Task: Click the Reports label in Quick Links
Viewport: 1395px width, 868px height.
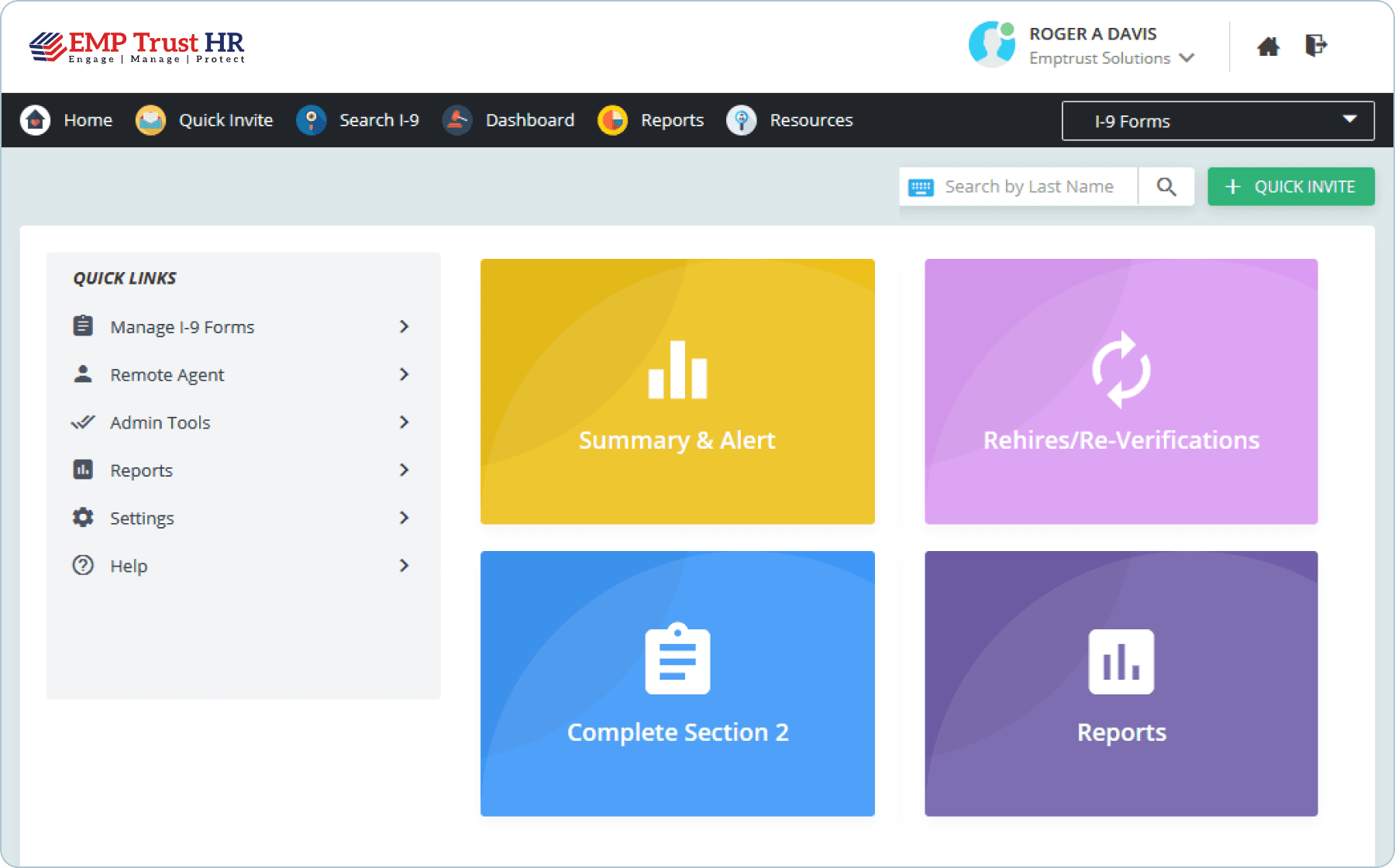Action: click(141, 470)
